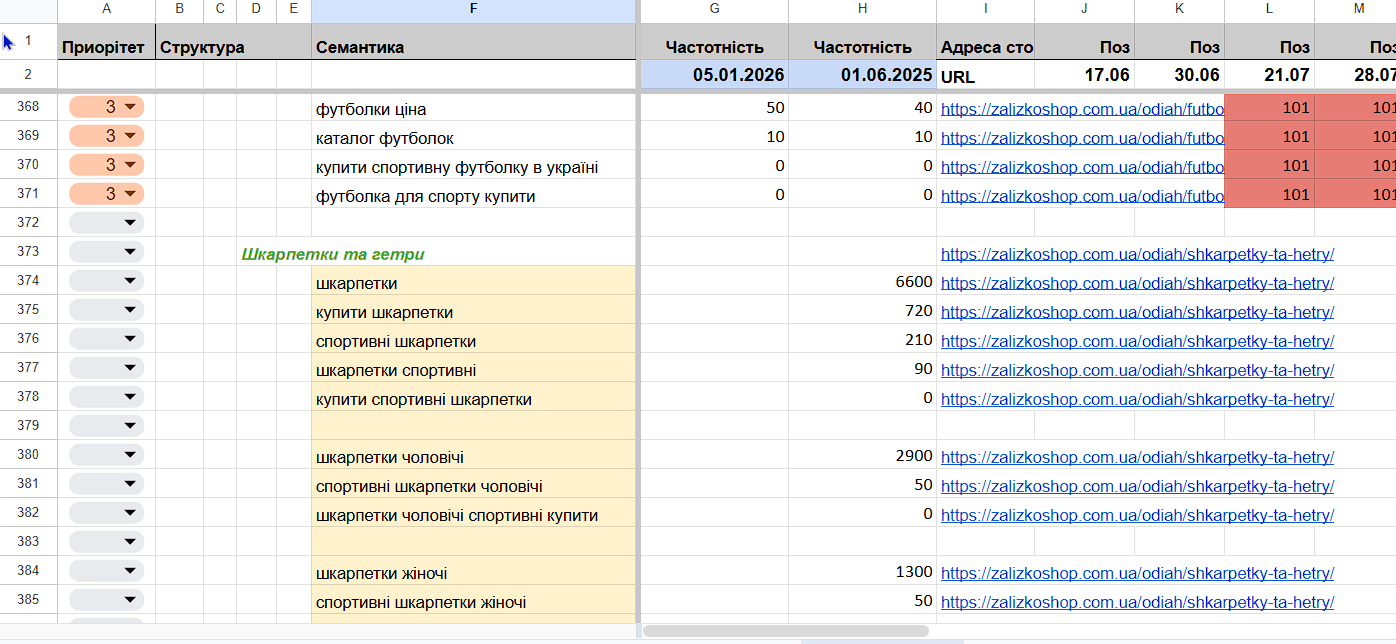Open the shkarpetky-ta-hetry link in row 373
This screenshot has width=1396, height=644.
pyautogui.click(x=1137, y=254)
